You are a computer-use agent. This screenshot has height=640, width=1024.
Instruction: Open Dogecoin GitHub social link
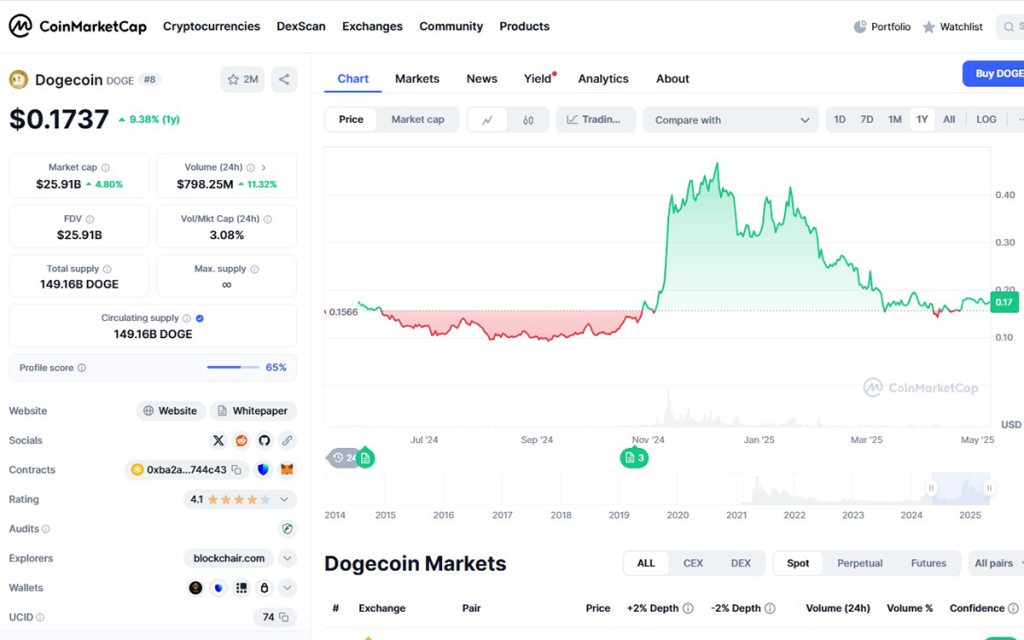pyautogui.click(x=264, y=440)
